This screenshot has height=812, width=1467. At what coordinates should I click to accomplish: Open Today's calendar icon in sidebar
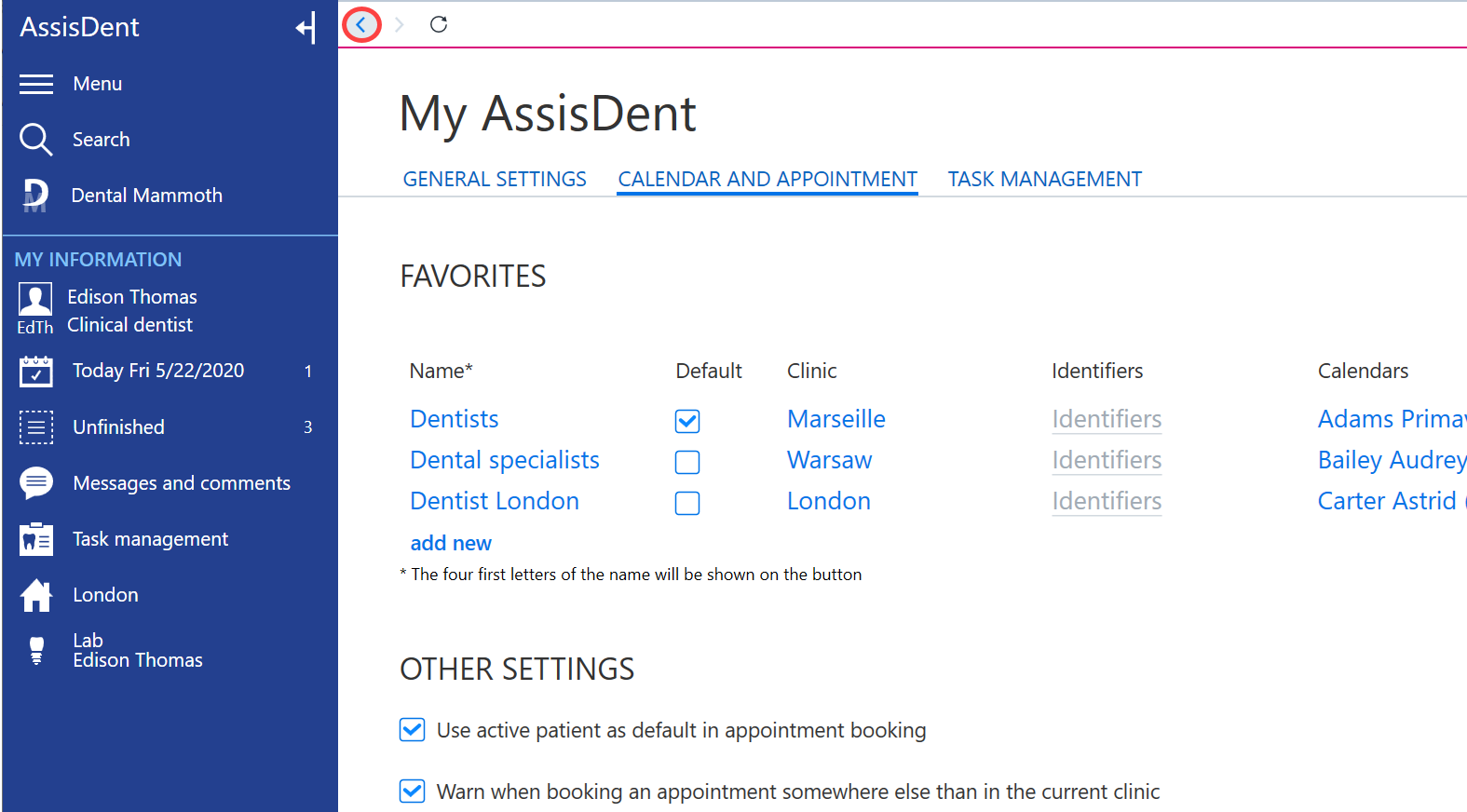coord(36,371)
